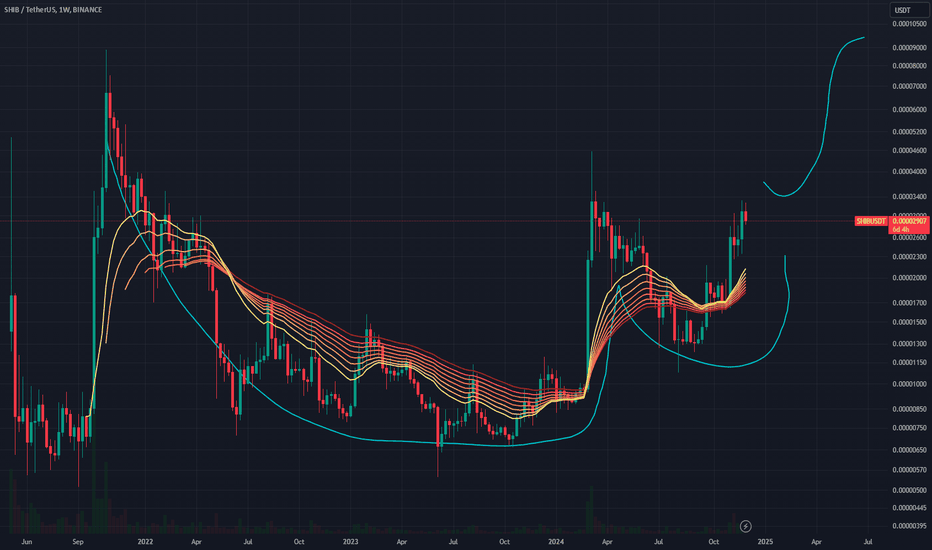
Task: Click the 0.00001700 price axis label
Action: [x=909, y=303]
